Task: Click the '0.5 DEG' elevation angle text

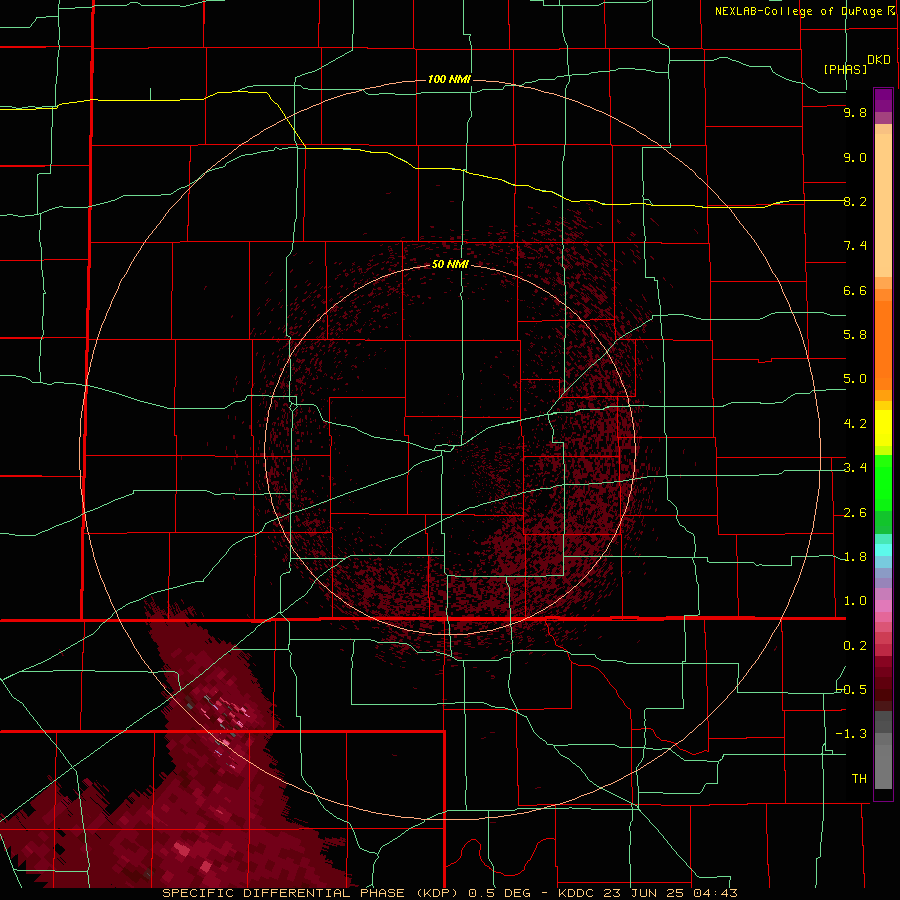Action: [501, 893]
